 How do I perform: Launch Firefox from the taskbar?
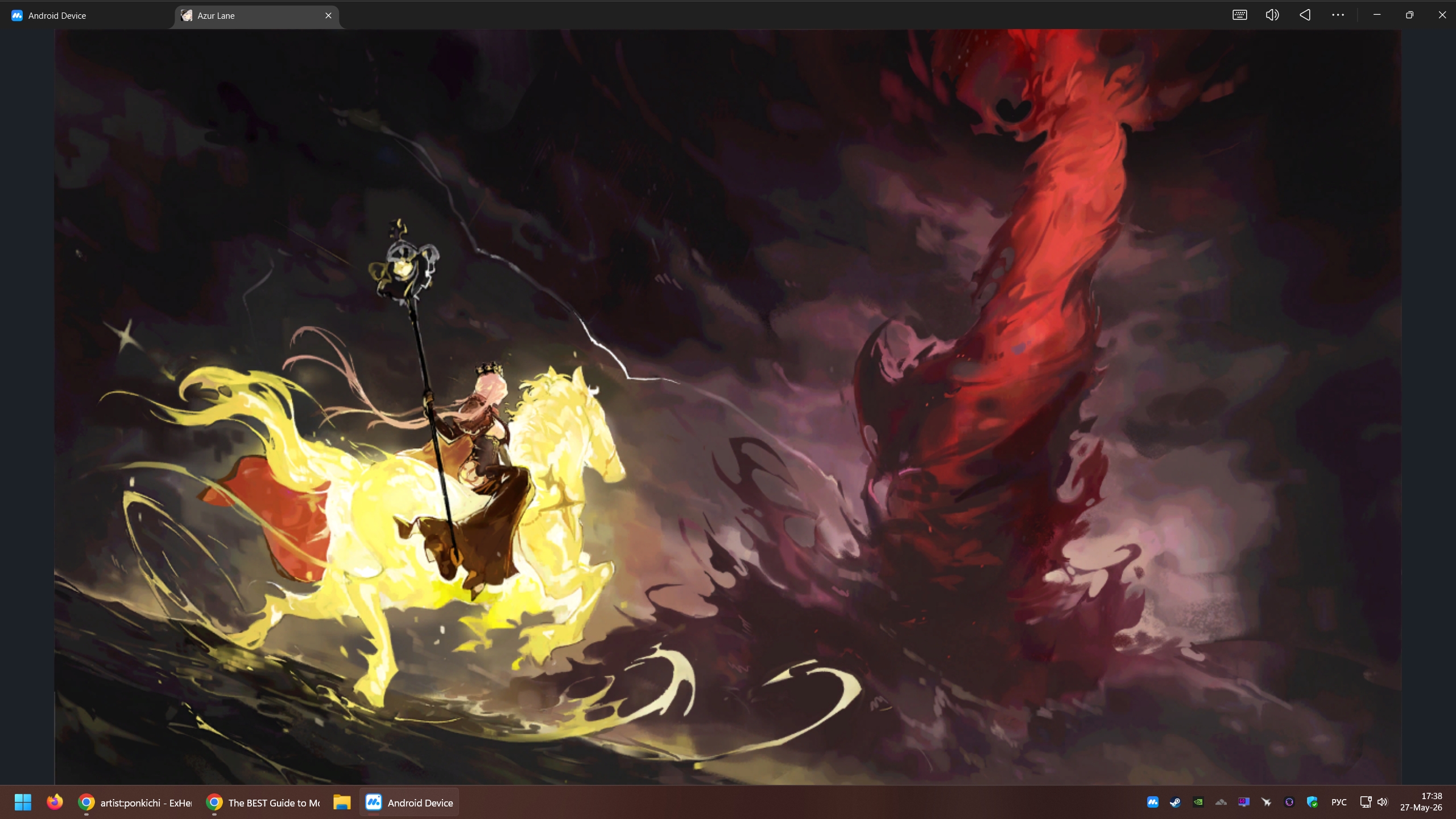[x=55, y=803]
